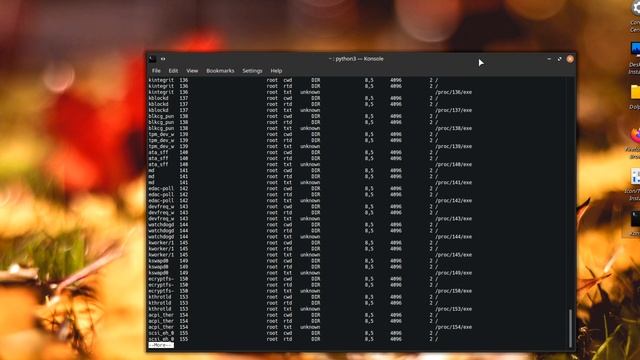
Task: Click the Desktop Installer monitor icon
Action: point(635,50)
